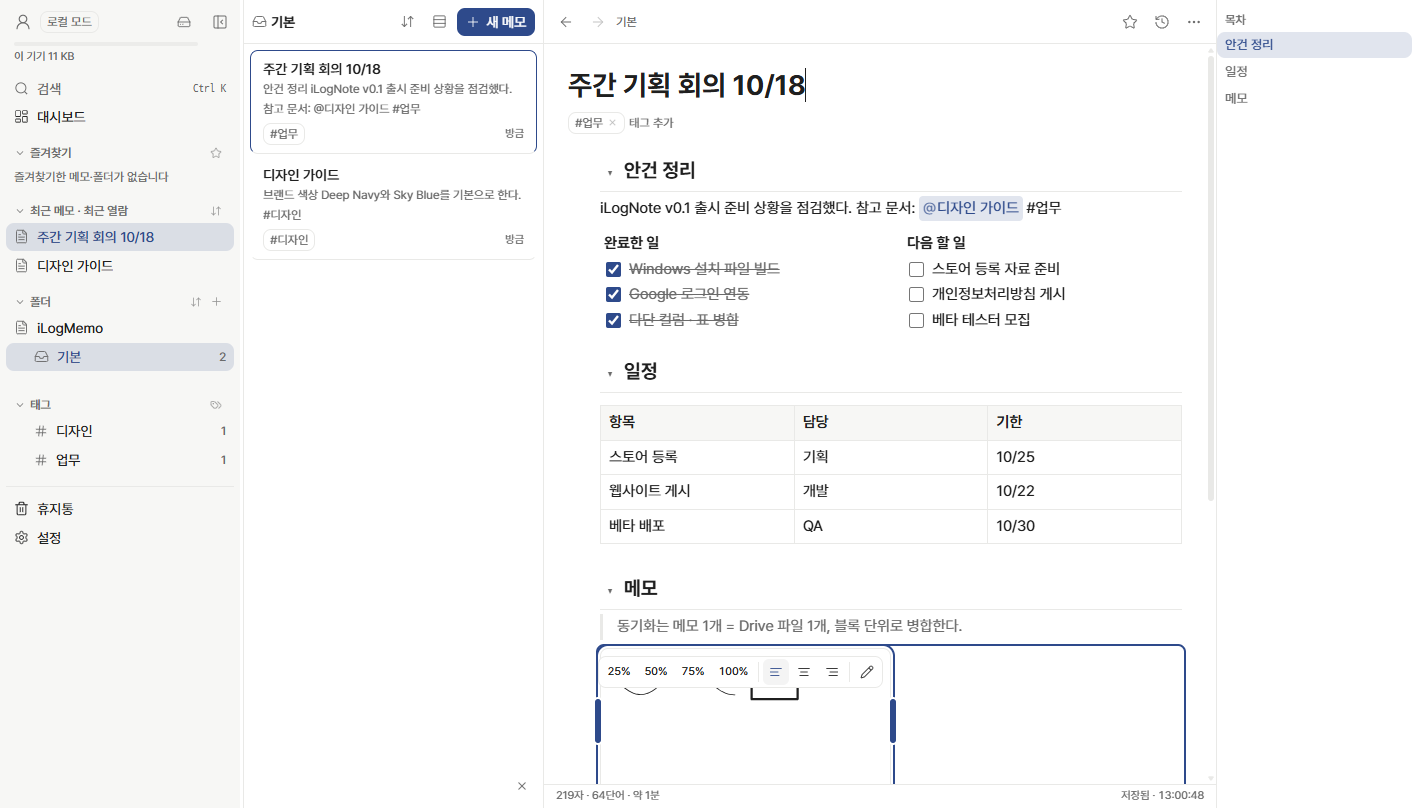
Task: Align image center in image toolbar
Action: click(x=804, y=672)
